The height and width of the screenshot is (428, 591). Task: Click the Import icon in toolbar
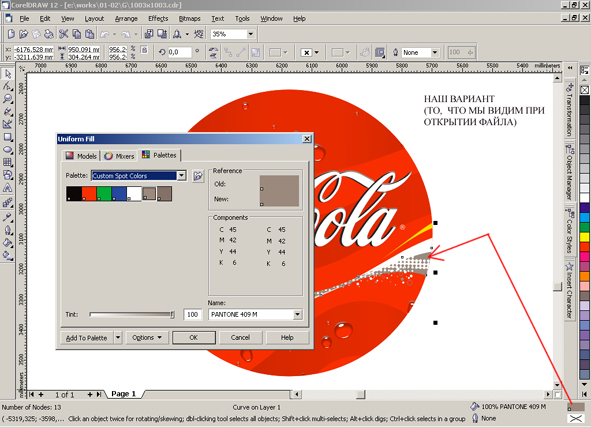coord(149,34)
